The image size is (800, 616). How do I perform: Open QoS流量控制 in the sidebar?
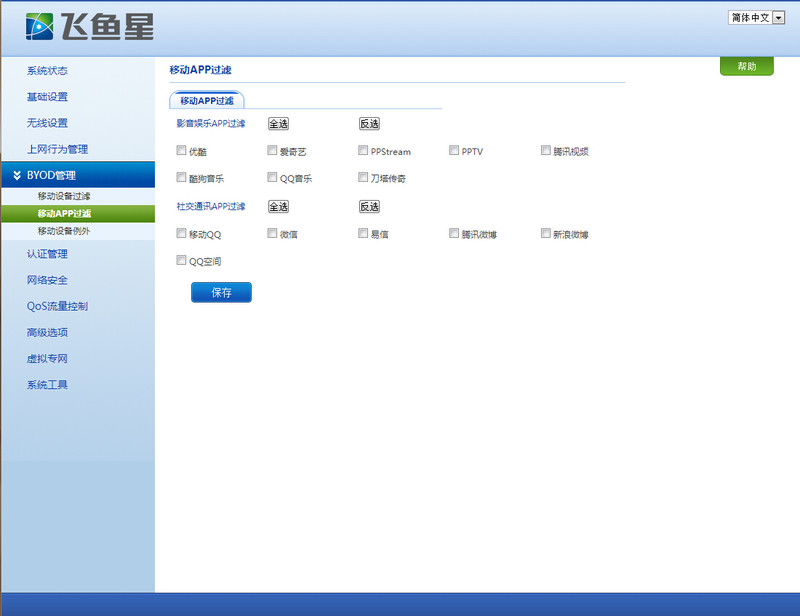tap(57, 306)
